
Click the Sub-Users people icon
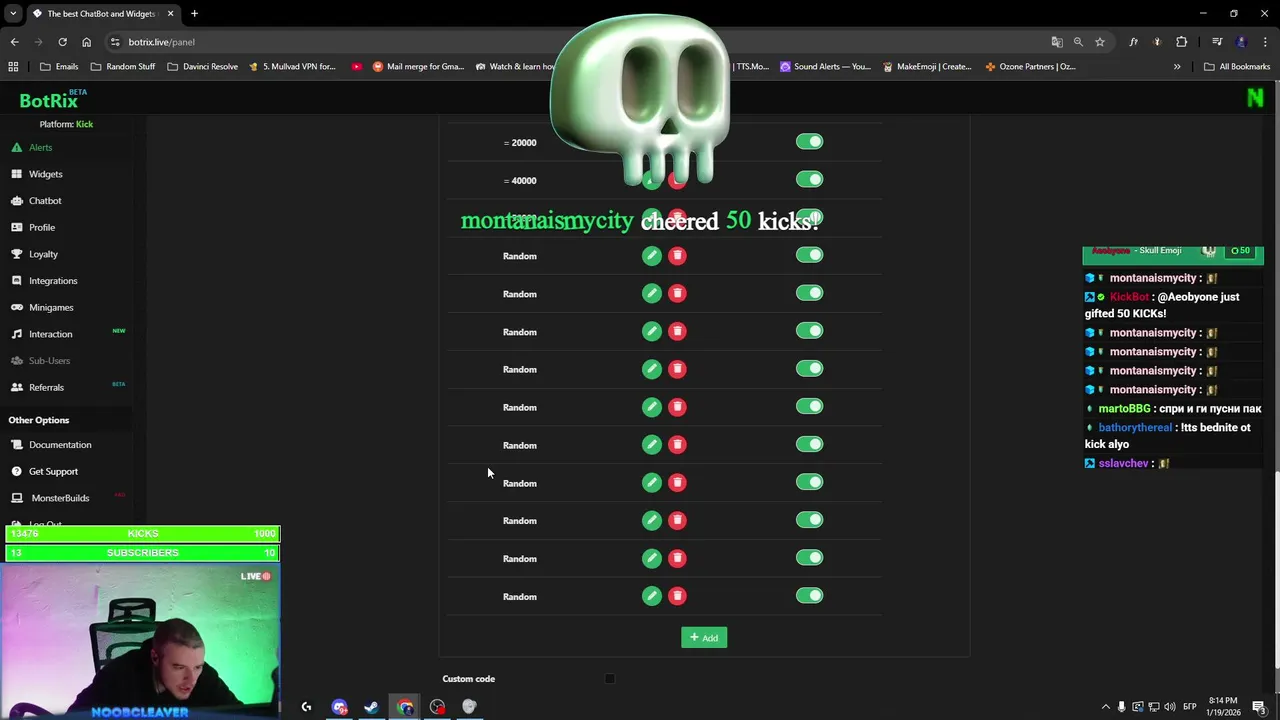pyautogui.click(x=17, y=361)
